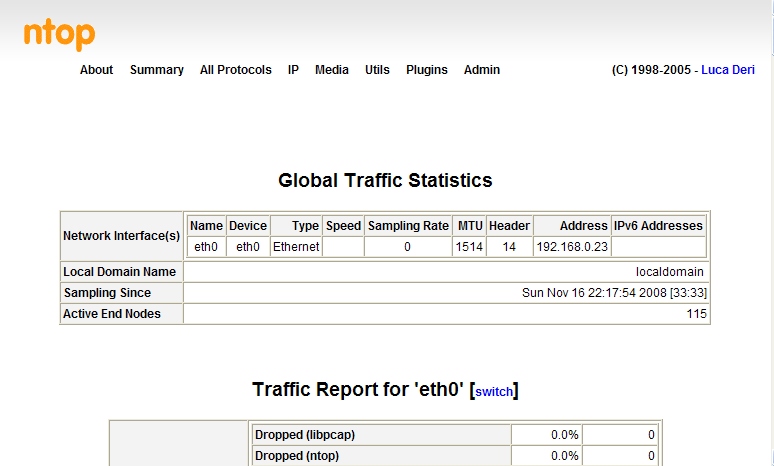Click the Sampling Rate column header
774x466 pixels.
pos(407,226)
